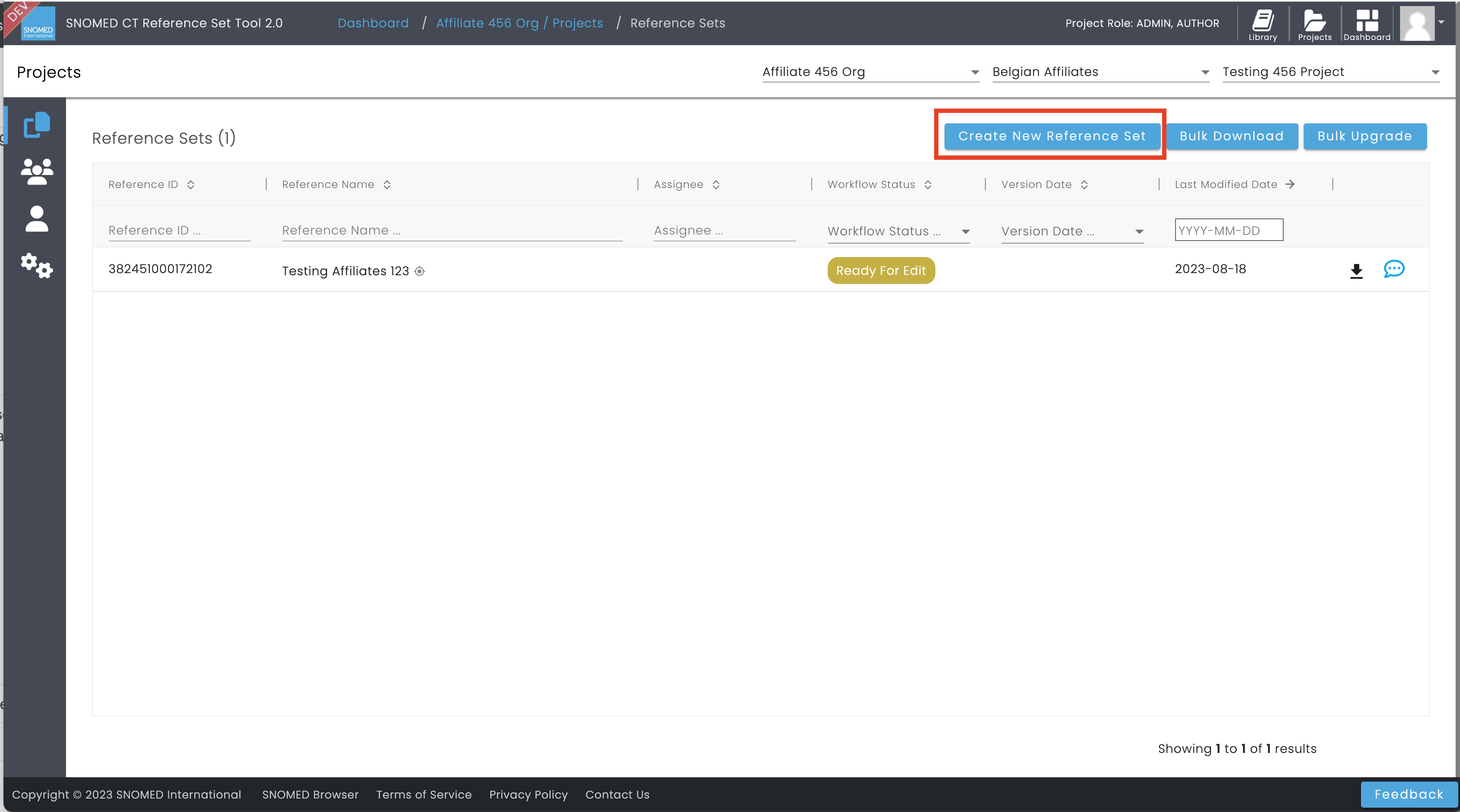1460x812 pixels.
Task: Focus the YYYY-MM-DD date filter field
Action: pos(1229,230)
